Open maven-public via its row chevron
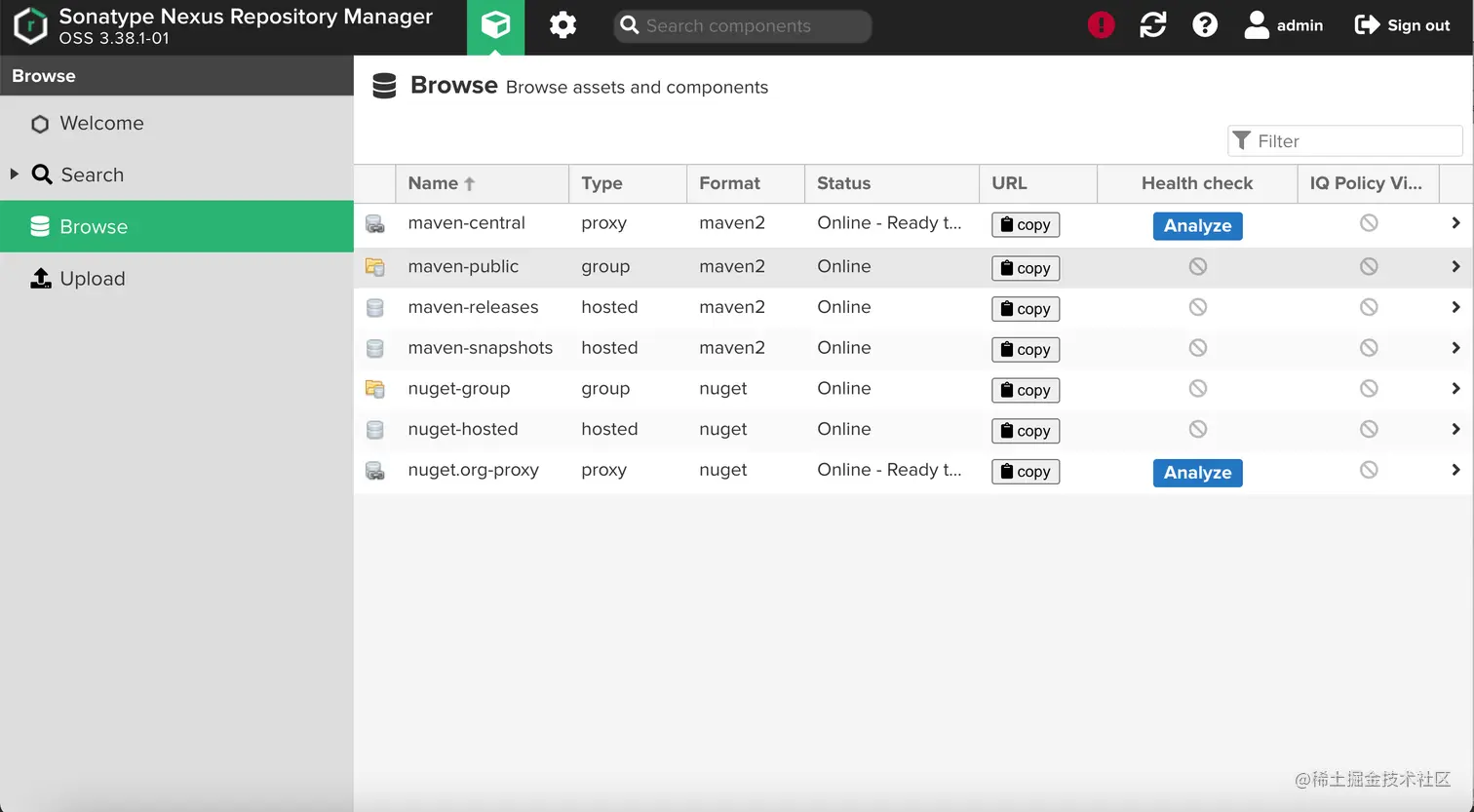Viewport: 1474px width, 812px height. coord(1455,266)
